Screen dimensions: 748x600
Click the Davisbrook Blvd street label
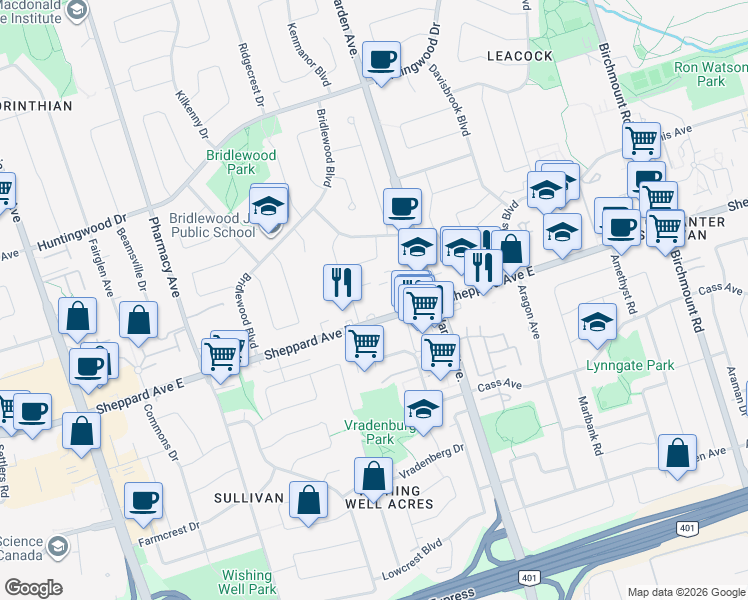(x=449, y=100)
